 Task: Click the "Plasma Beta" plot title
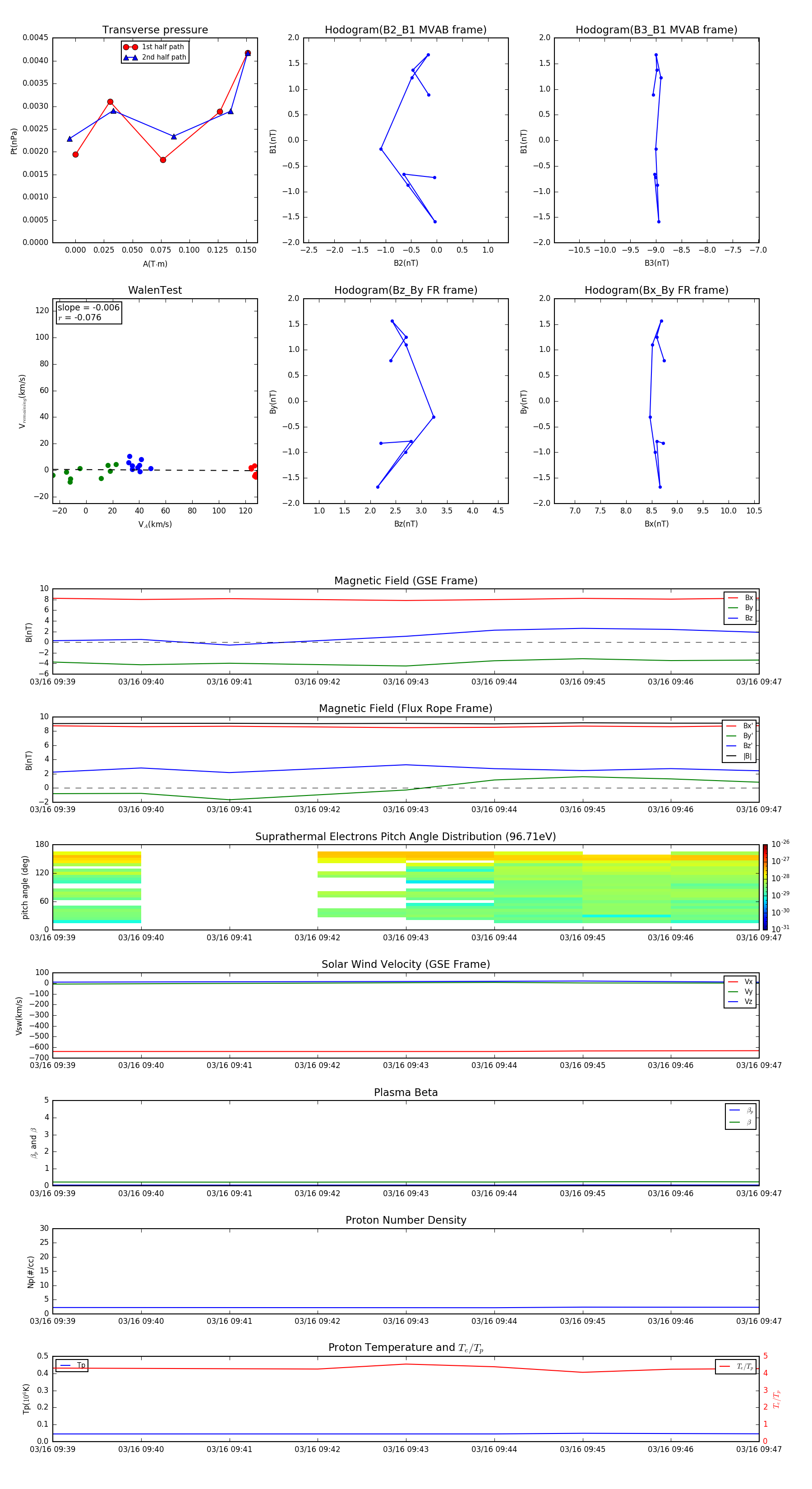coord(406,1092)
